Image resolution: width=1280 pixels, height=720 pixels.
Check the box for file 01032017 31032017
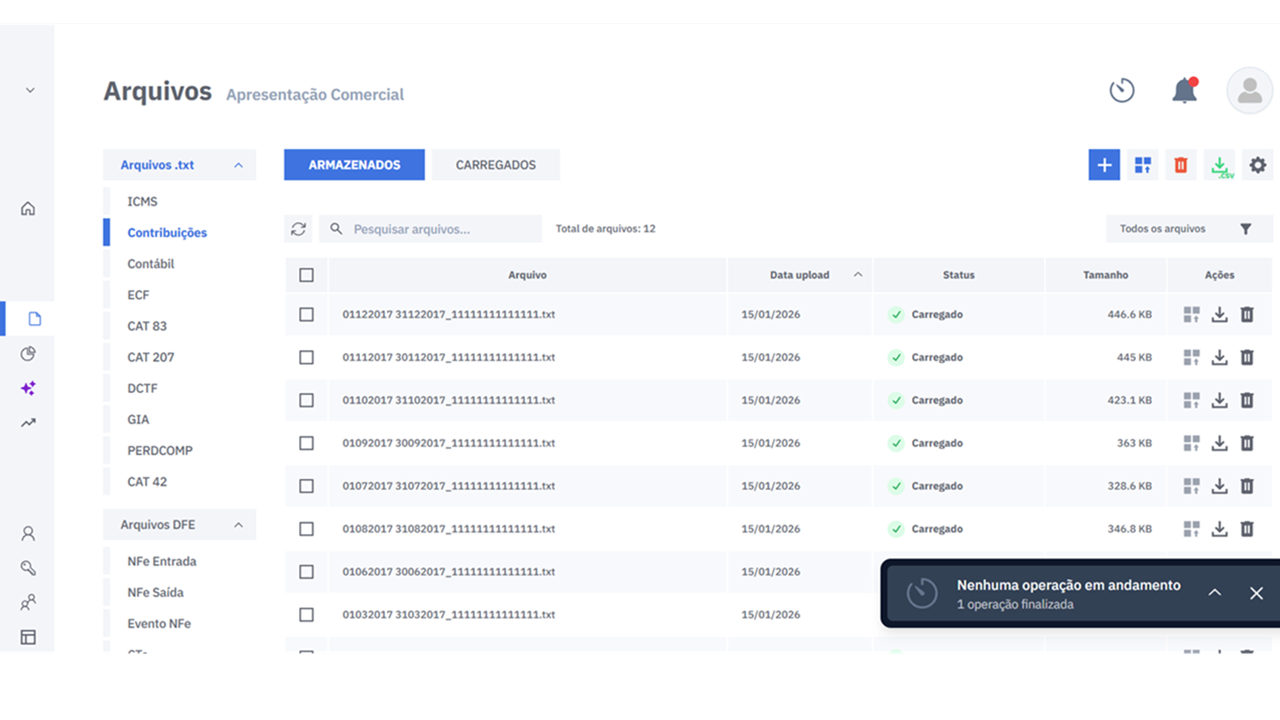(306, 615)
